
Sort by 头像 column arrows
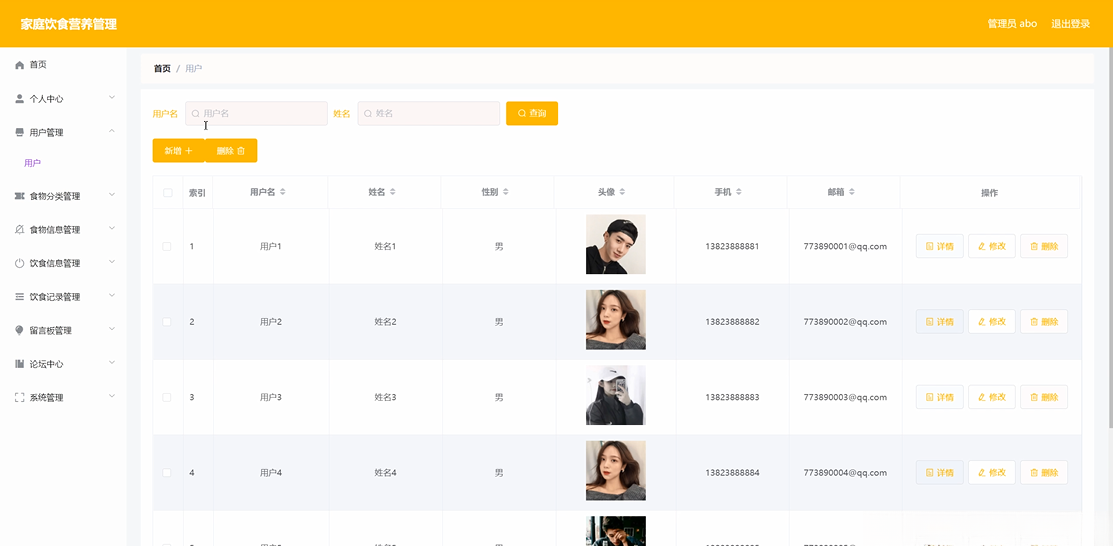click(x=623, y=192)
